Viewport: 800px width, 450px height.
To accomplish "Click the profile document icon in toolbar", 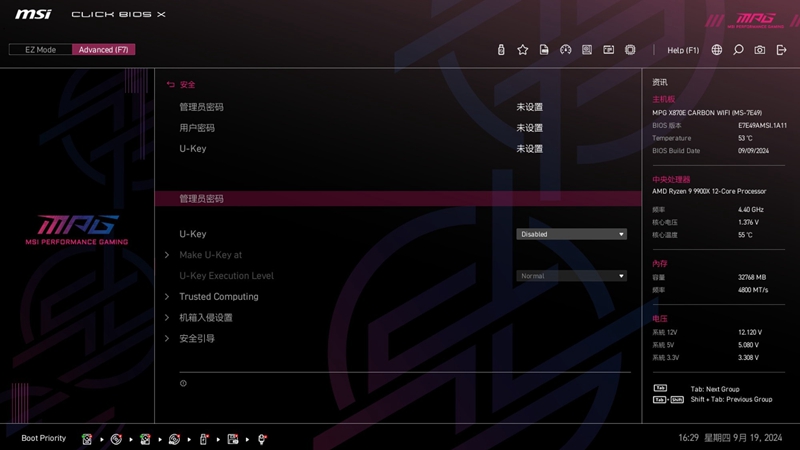I will point(544,50).
